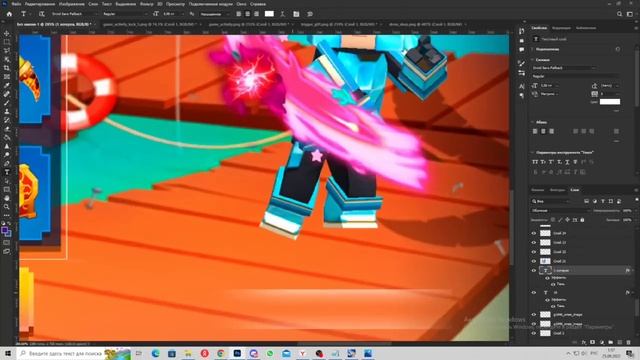Select the Eraser tool
The height and width of the screenshot is (360, 640).
tap(7, 129)
